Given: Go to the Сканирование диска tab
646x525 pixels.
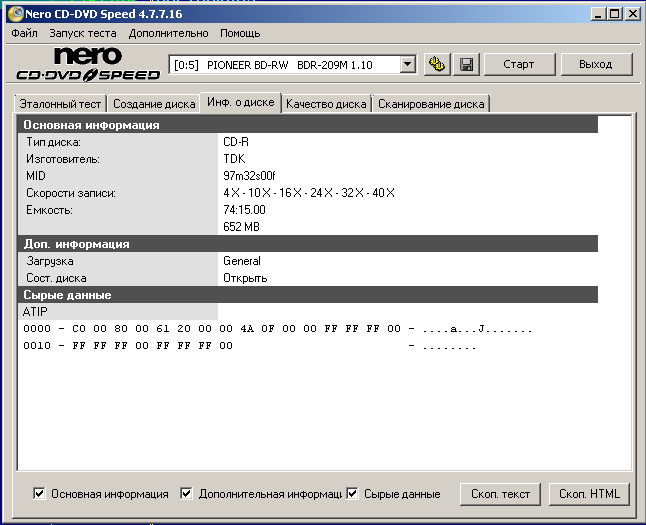Looking at the screenshot, I should click(431, 104).
